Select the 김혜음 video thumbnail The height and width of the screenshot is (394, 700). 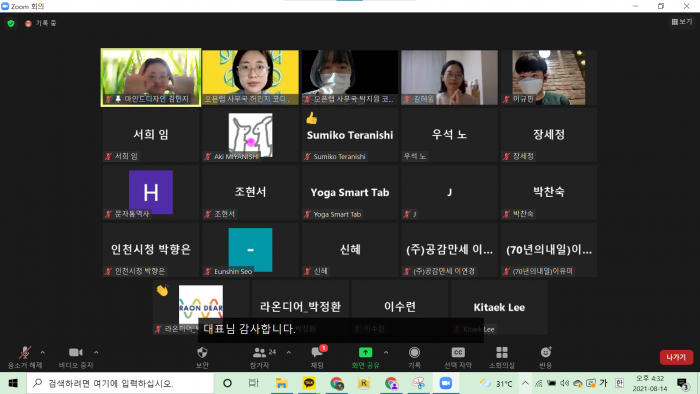pyautogui.click(x=449, y=78)
